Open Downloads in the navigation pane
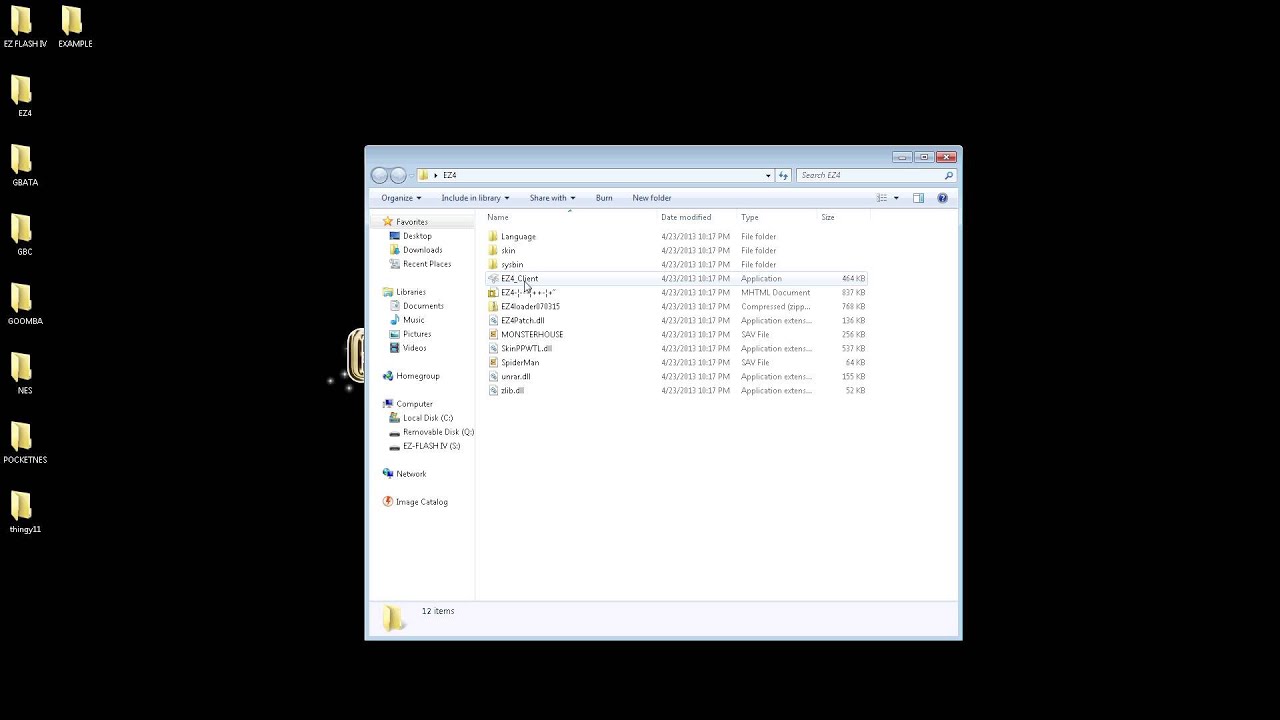 [x=422, y=250]
